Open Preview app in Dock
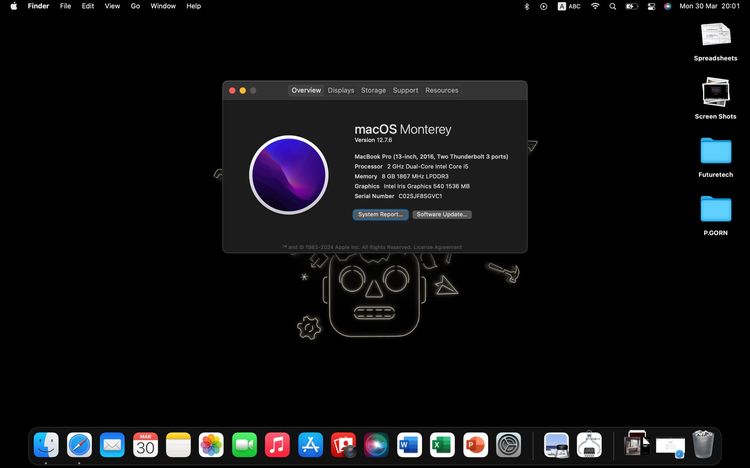 point(556,445)
